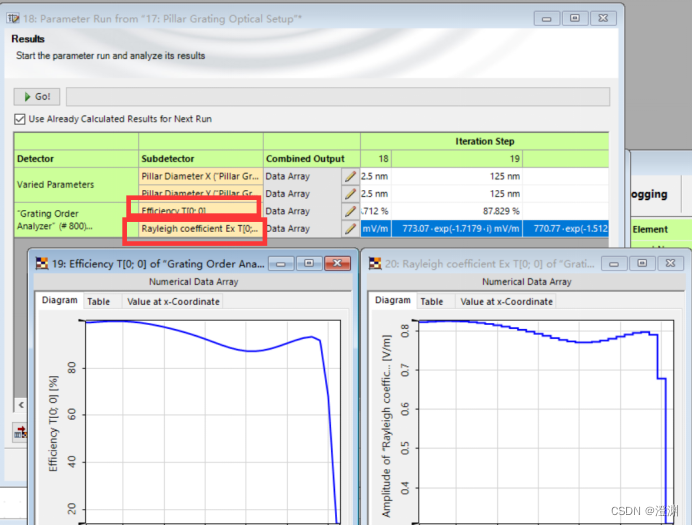Maximize the Rayleigh coefficient window 20

pos(642,263)
